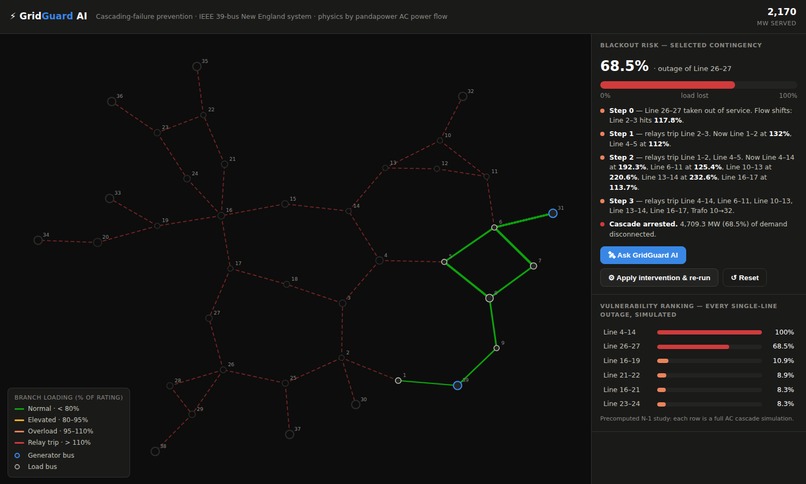Click the 68.5% blackout risk value

point(624,66)
